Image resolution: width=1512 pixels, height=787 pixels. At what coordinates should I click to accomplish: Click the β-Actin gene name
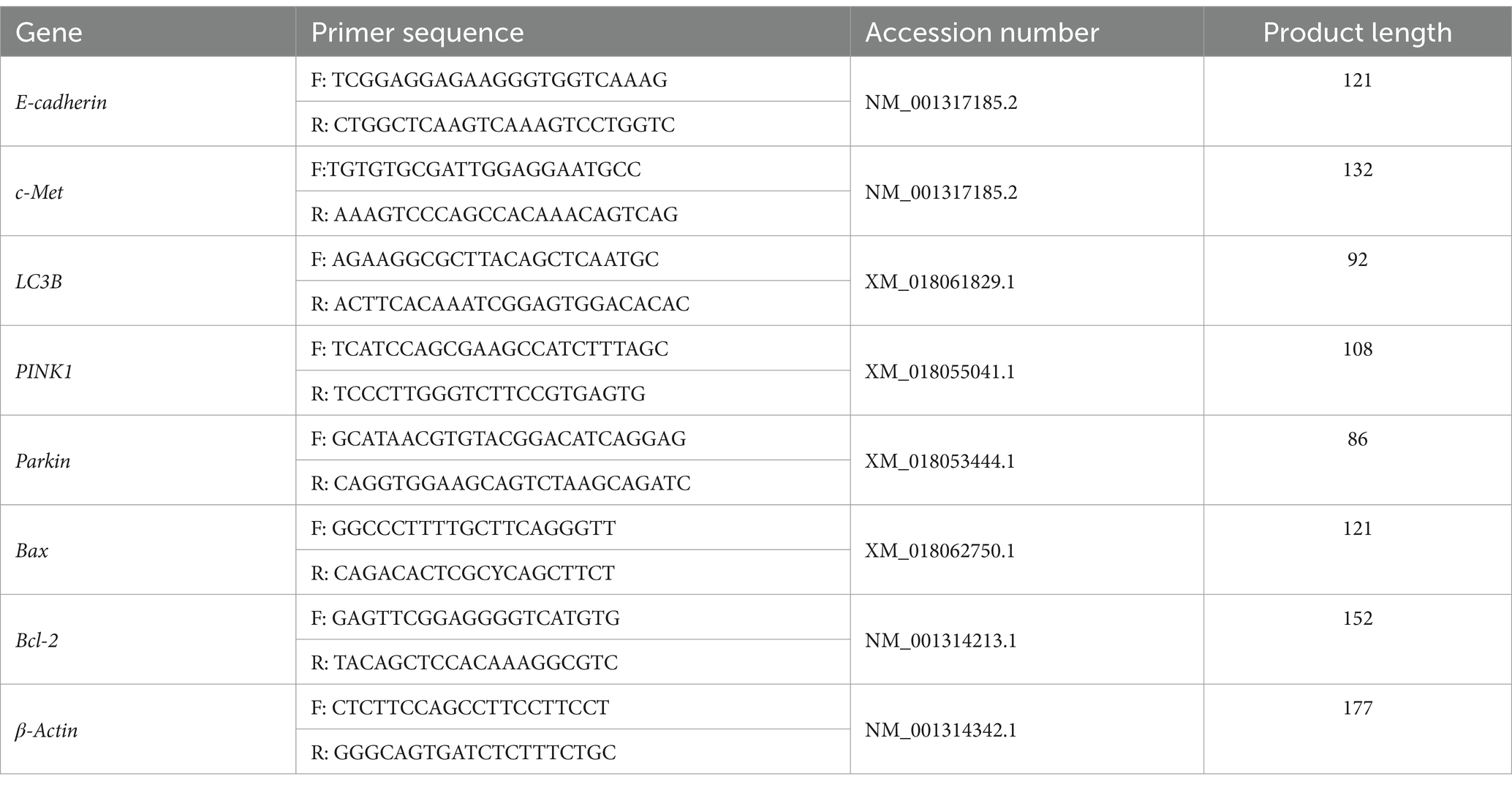click(x=47, y=731)
